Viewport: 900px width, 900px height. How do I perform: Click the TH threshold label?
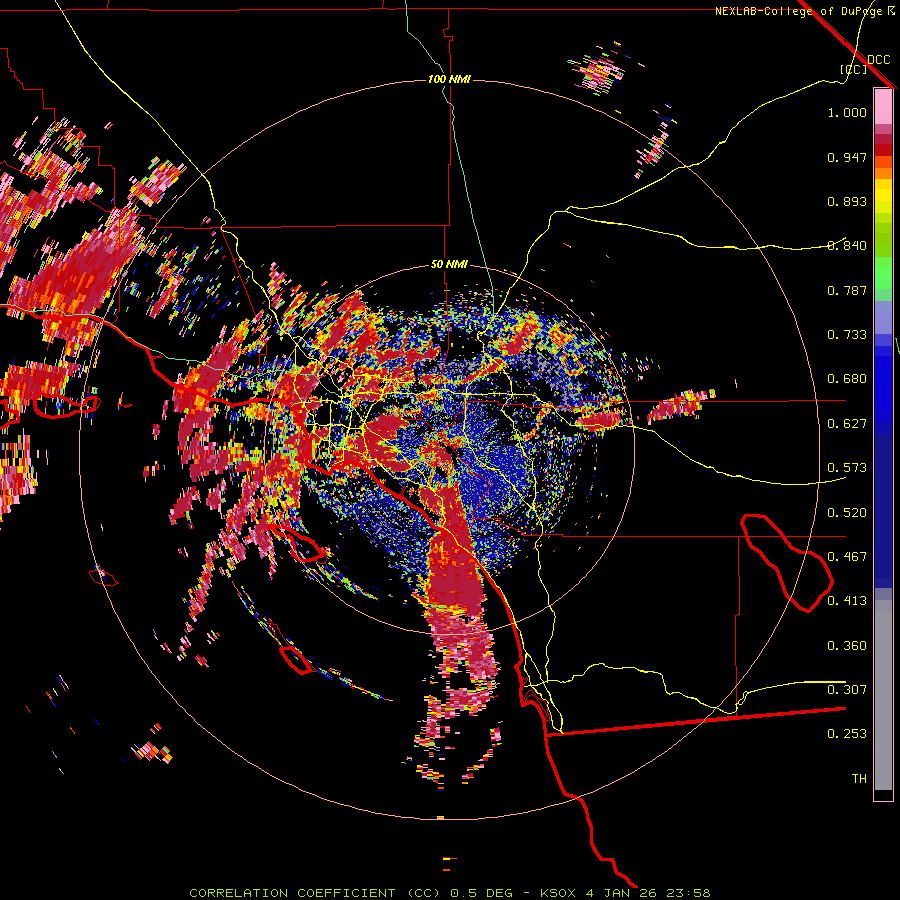(859, 779)
